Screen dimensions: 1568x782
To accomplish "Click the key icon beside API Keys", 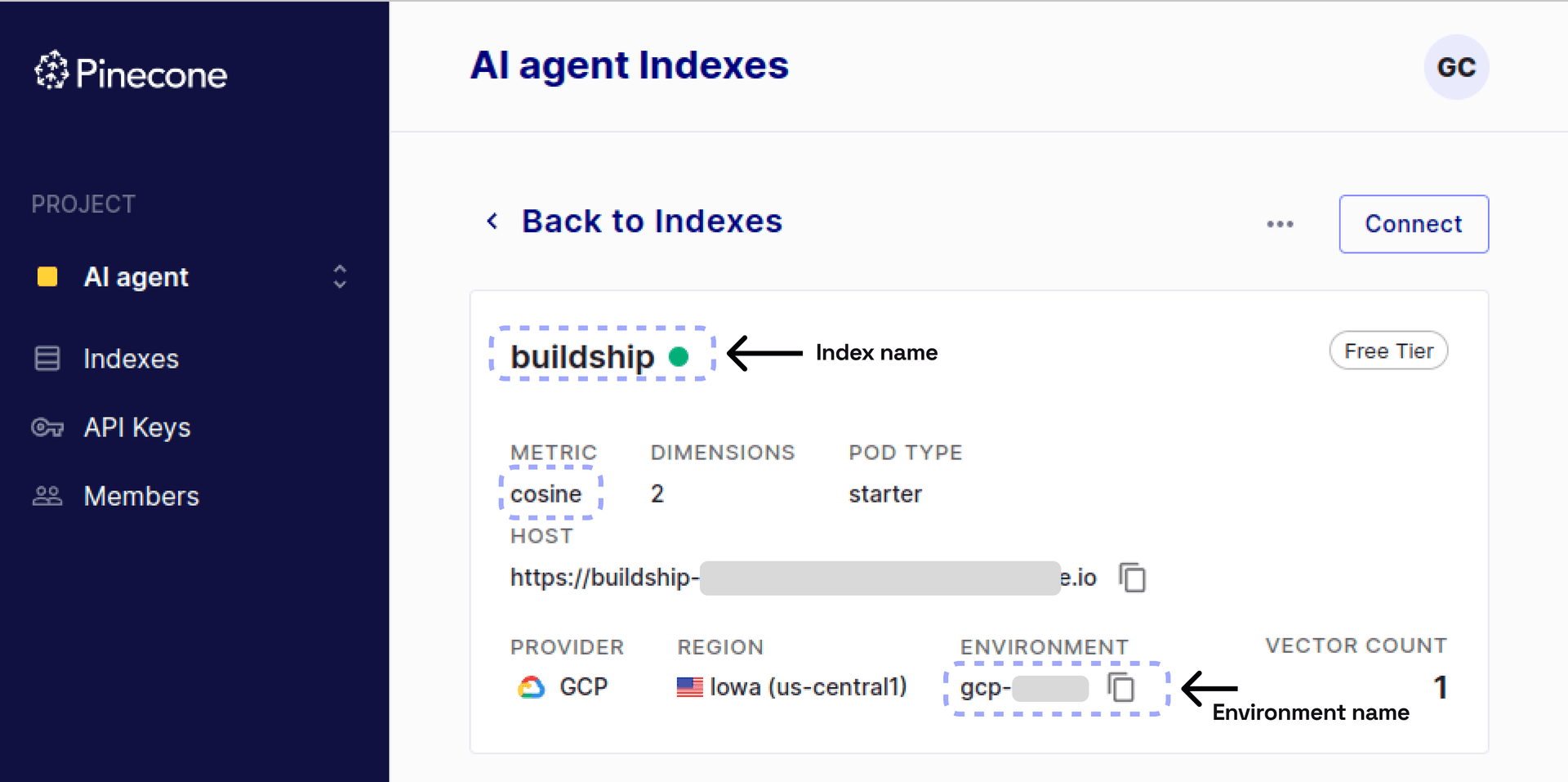I will coord(47,427).
